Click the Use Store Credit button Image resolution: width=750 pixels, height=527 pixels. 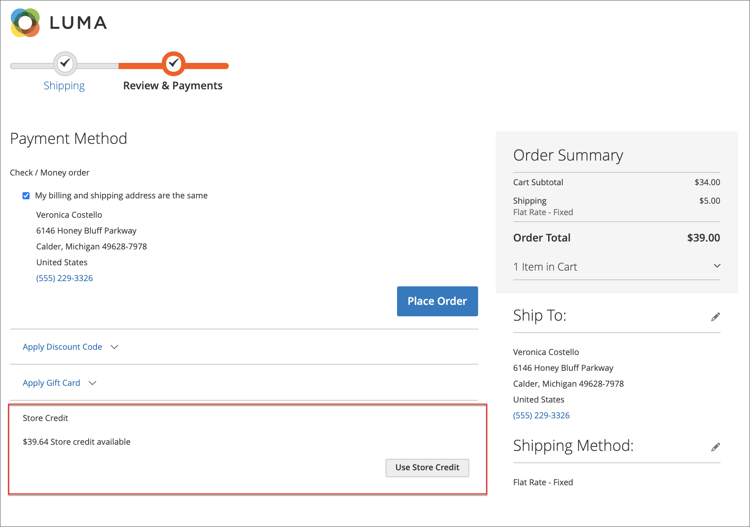[x=427, y=467]
